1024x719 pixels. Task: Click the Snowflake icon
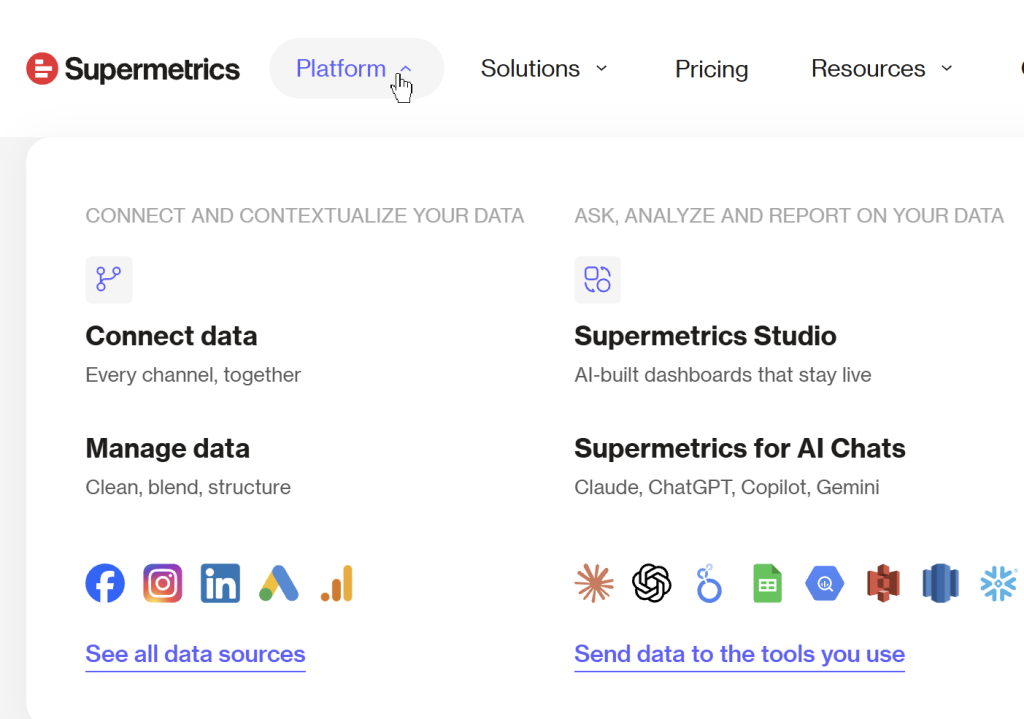pyautogui.click(x=999, y=583)
